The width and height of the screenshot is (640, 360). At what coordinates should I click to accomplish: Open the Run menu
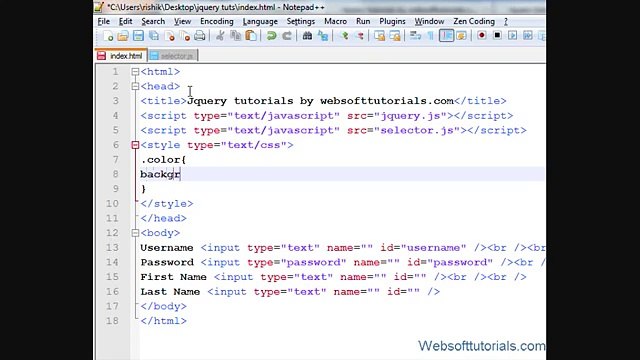tap(363, 21)
